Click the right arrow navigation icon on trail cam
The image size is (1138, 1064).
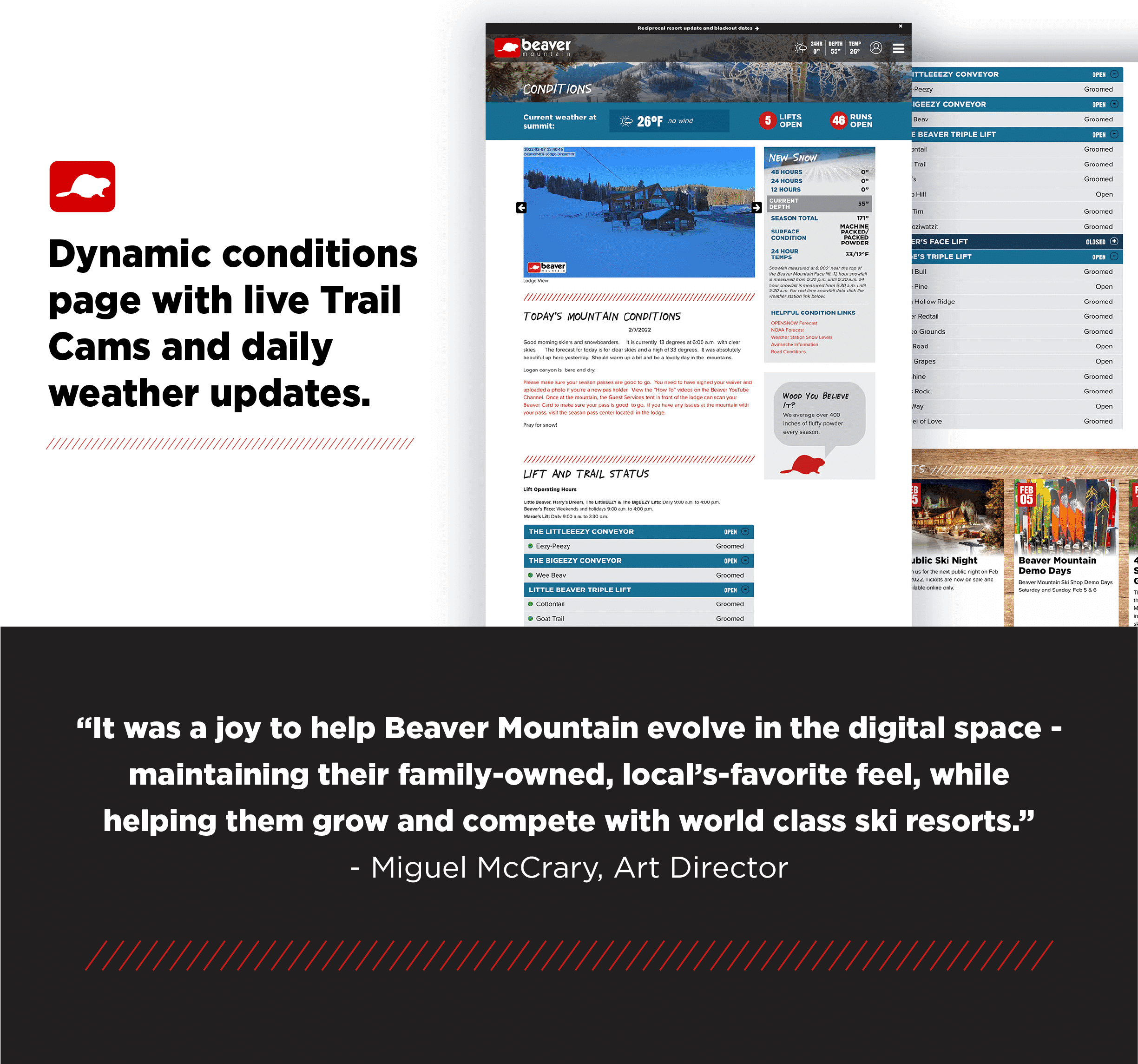(756, 206)
